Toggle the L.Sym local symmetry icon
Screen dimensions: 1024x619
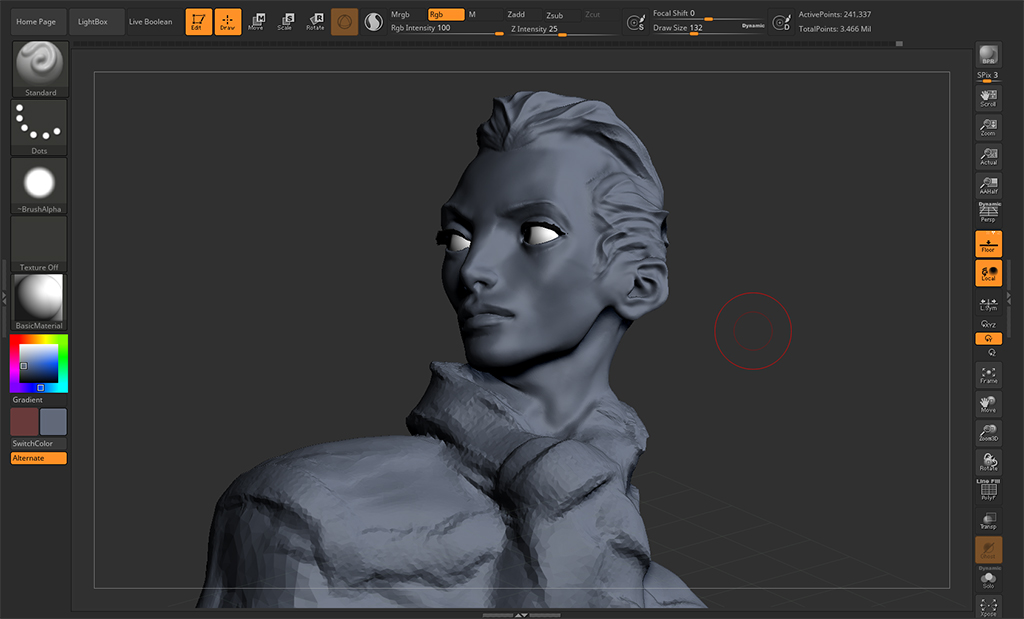tap(988, 304)
